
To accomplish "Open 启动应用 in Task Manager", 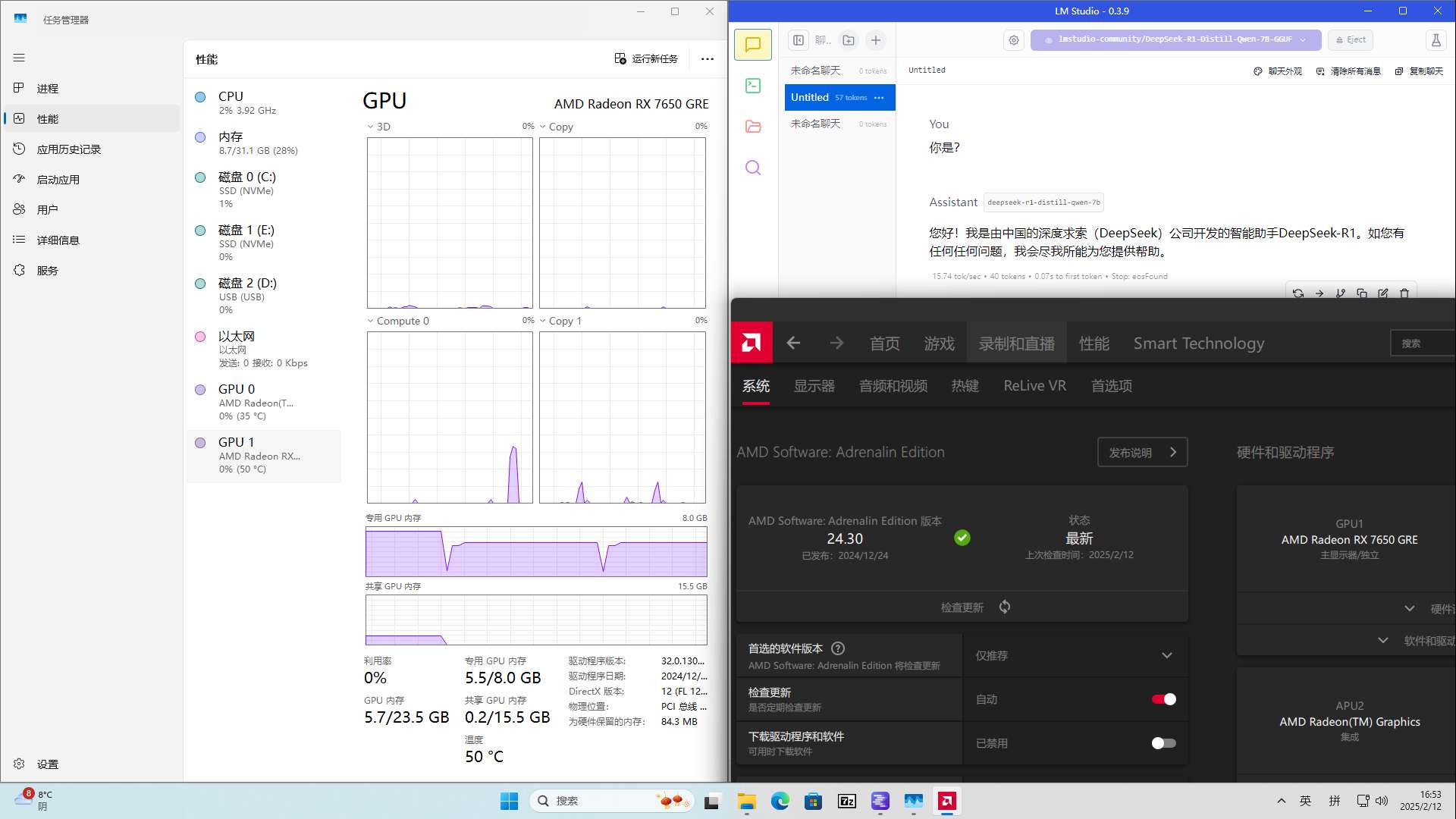I will 91,180.
